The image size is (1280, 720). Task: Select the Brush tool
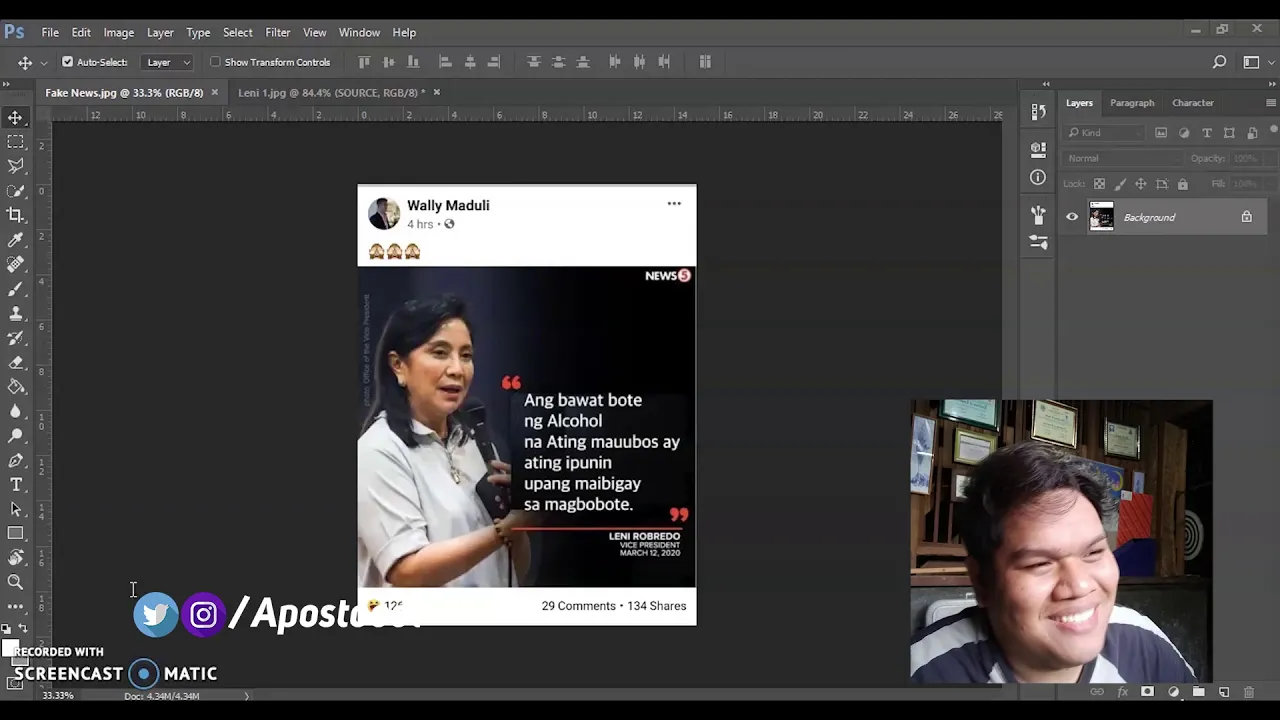[16, 289]
